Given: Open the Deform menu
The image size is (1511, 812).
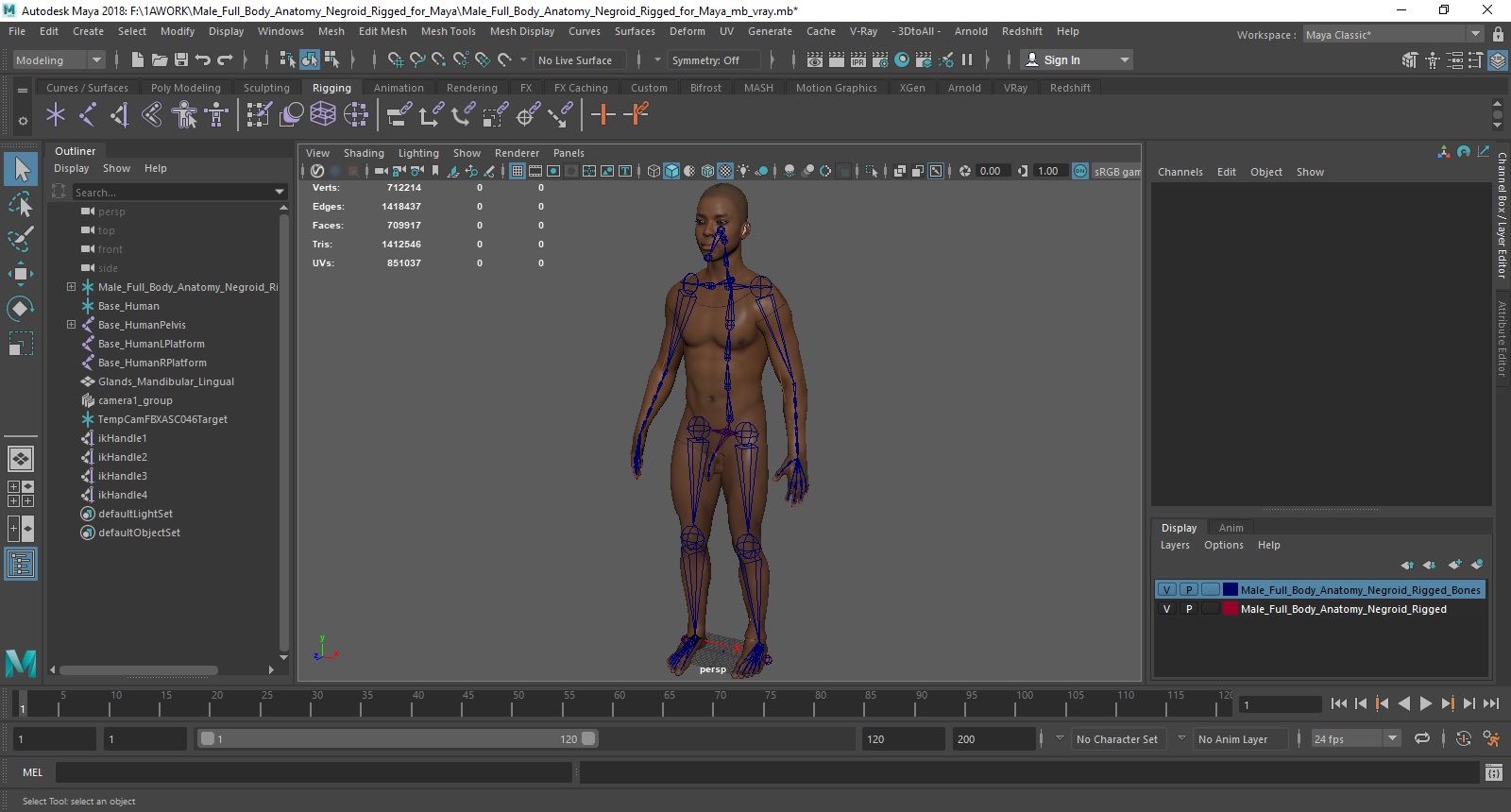Looking at the screenshot, I should point(688,31).
